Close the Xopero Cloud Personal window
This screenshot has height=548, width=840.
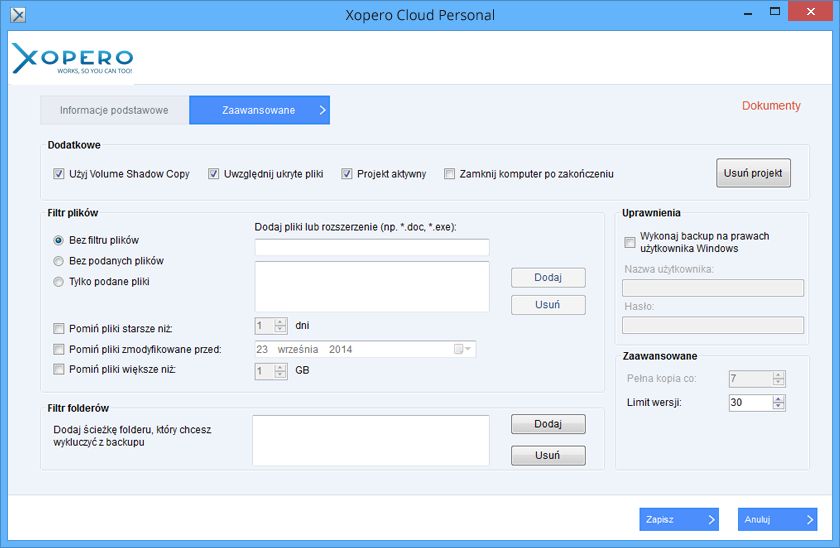(x=811, y=12)
